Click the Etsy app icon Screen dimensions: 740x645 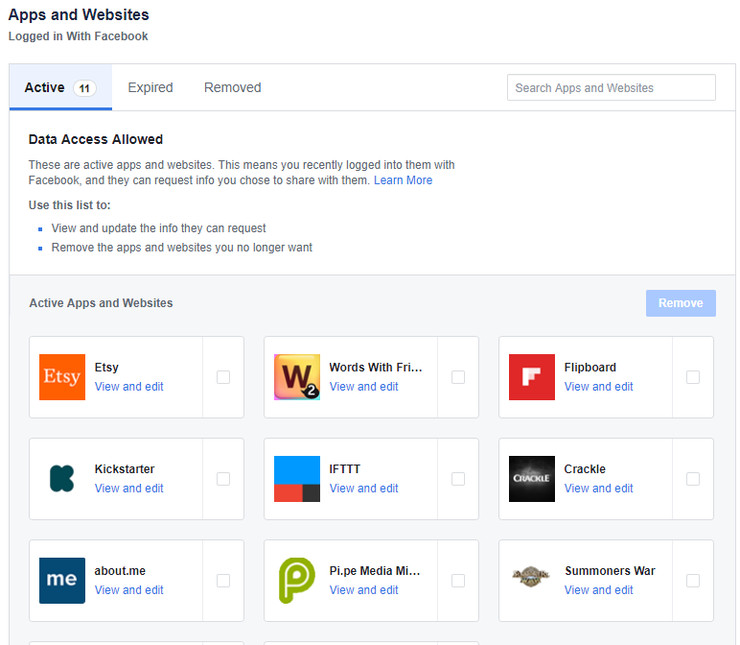pyautogui.click(x=62, y=377)
